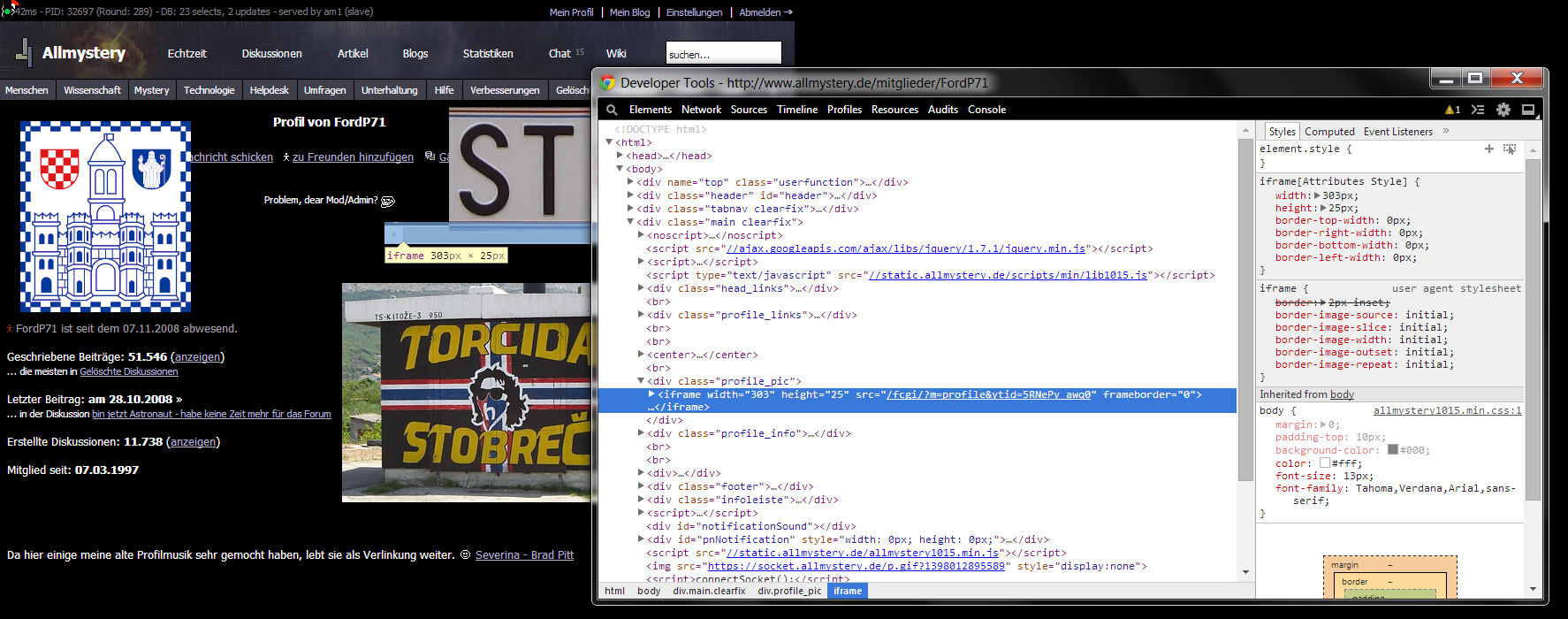Select 'div.profile_pic' breadcrumb

click(789, 591)
